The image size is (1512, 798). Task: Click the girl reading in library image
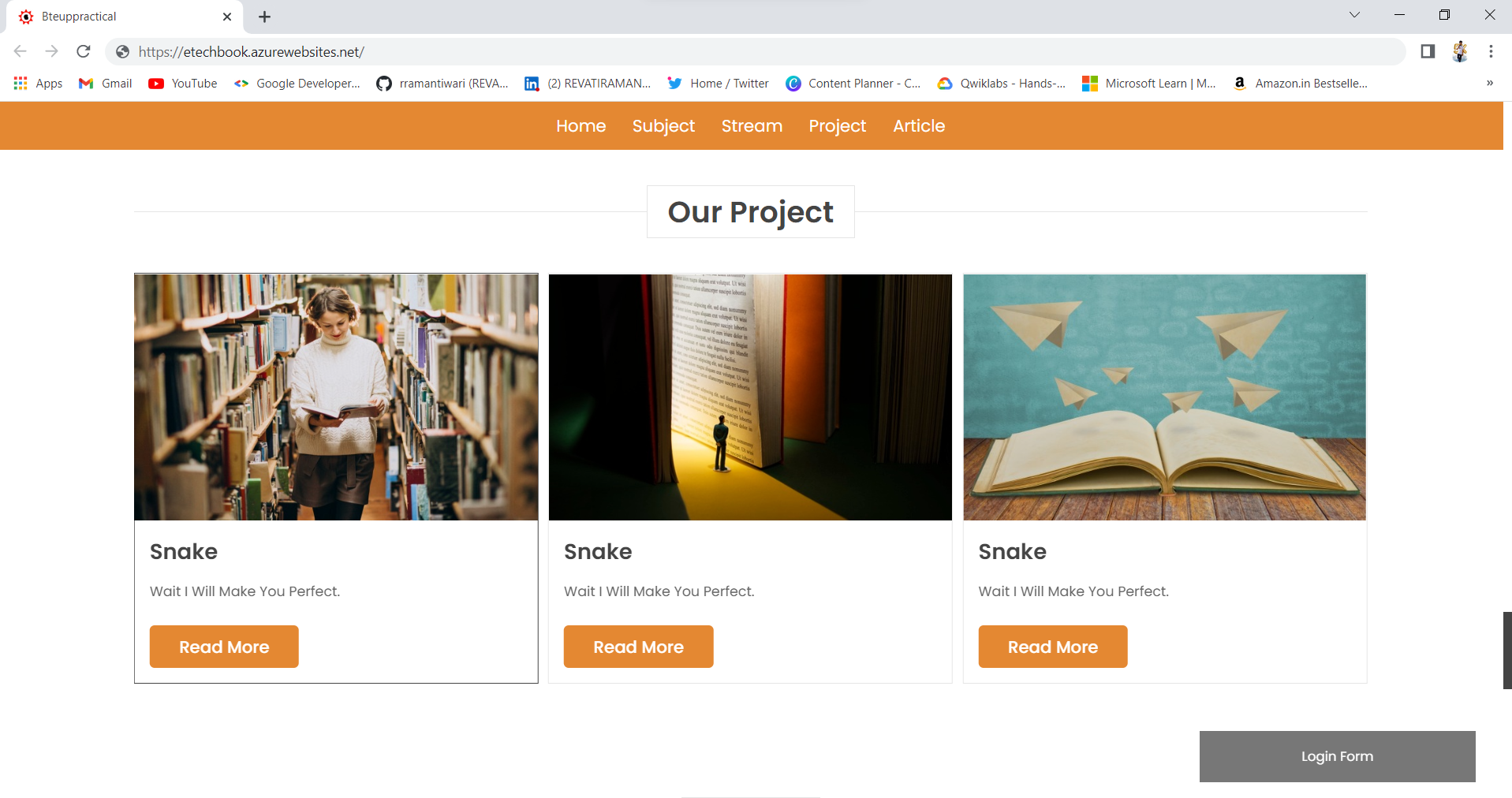tap(336, 397)
